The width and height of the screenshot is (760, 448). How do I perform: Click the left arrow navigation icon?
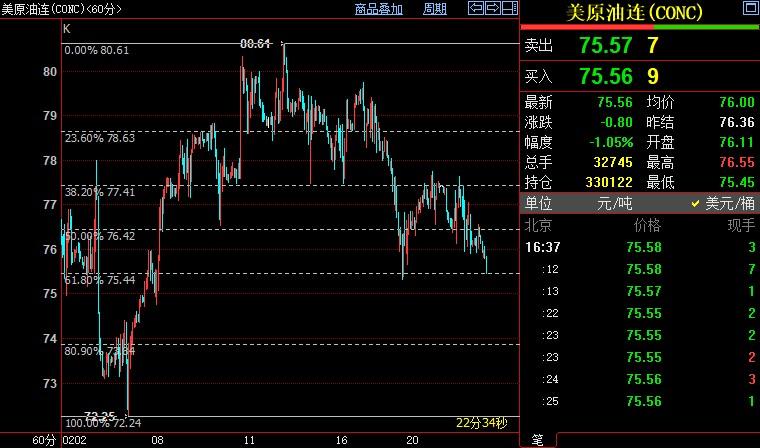pos(477,9)
